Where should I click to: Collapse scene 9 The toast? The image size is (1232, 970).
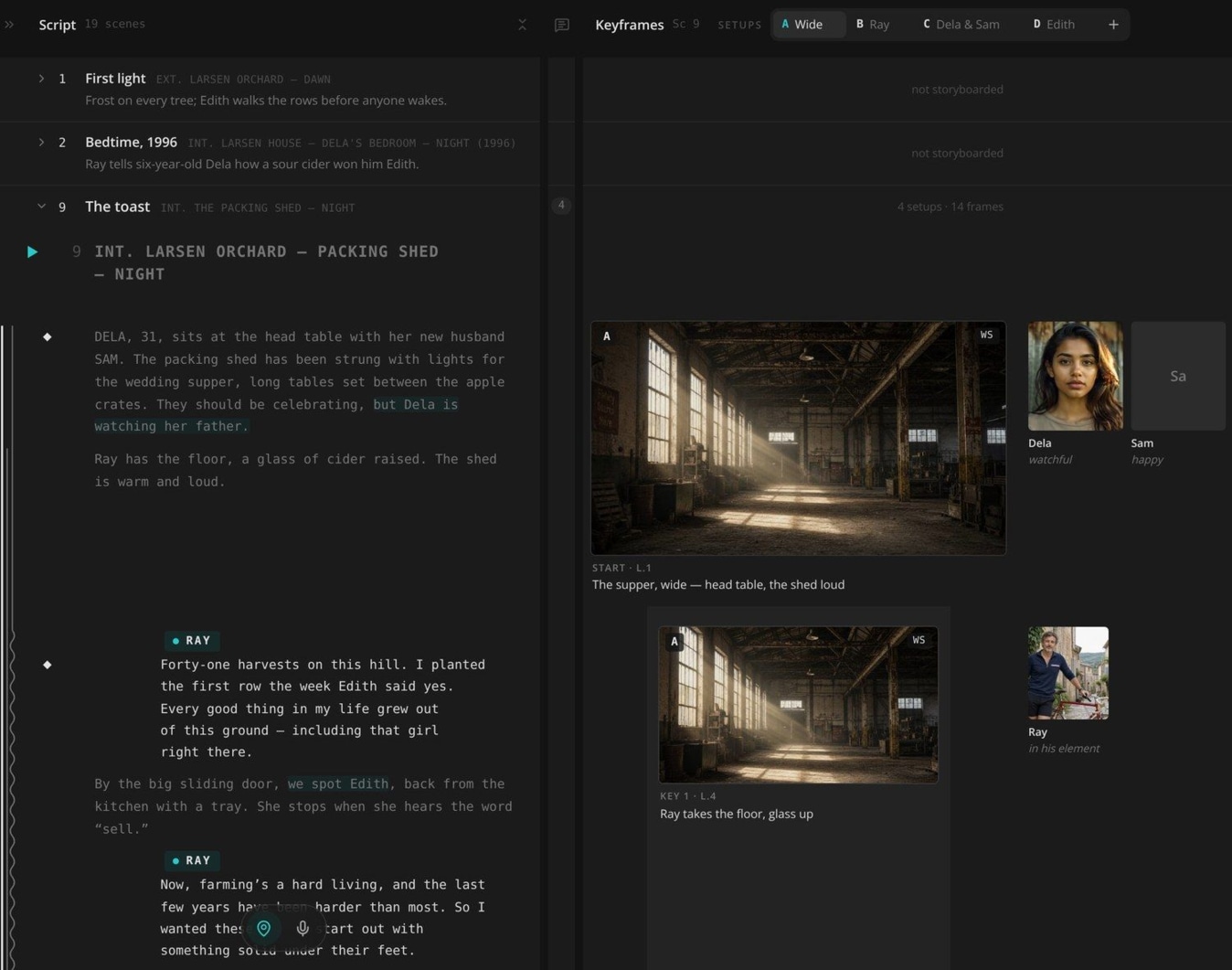[41, 207]
